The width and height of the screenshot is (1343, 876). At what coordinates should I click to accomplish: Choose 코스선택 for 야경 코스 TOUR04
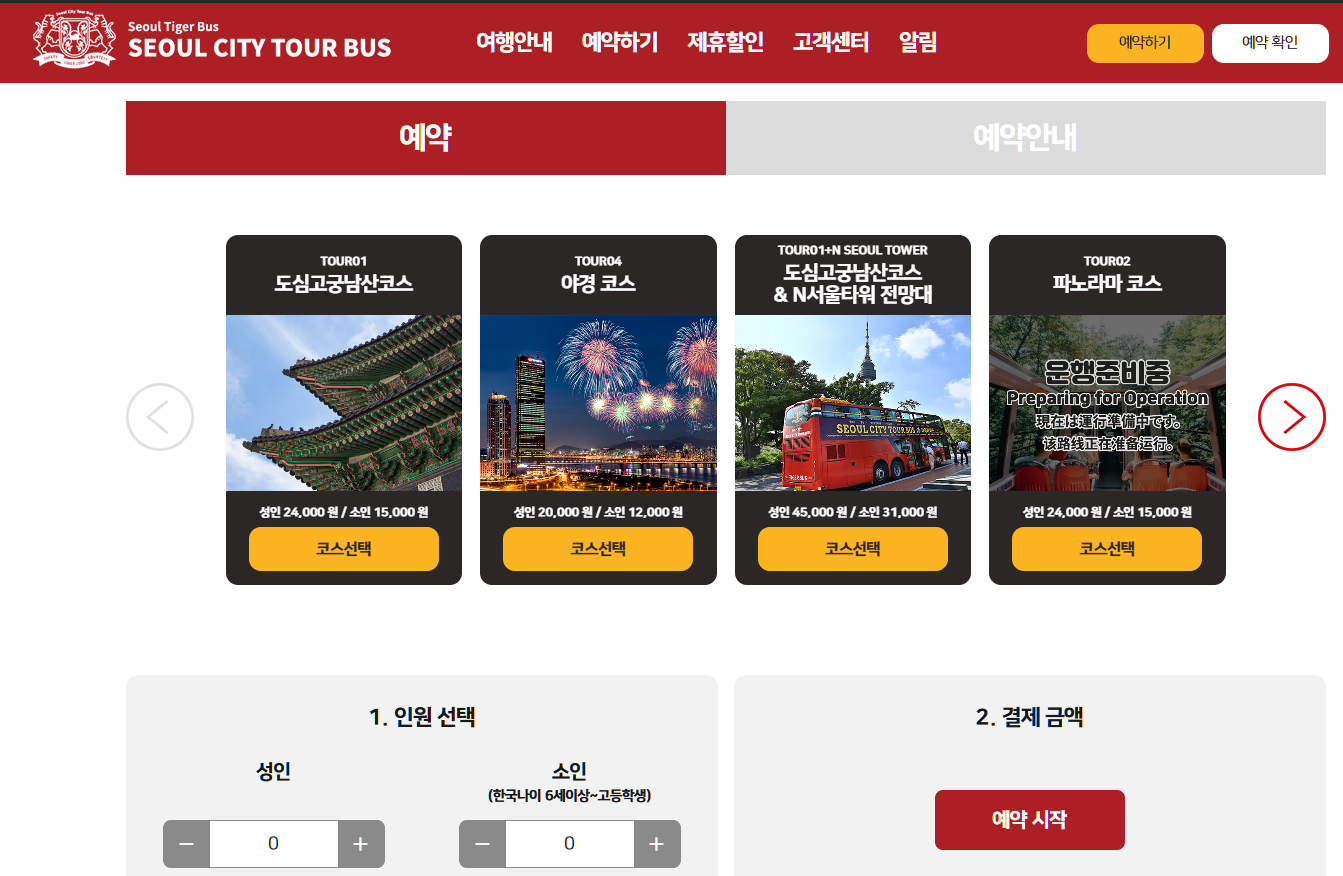[598, 549]
